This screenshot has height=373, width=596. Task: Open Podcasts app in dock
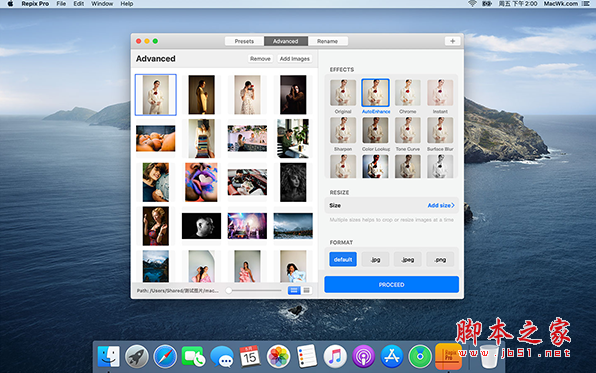(363, 357)
